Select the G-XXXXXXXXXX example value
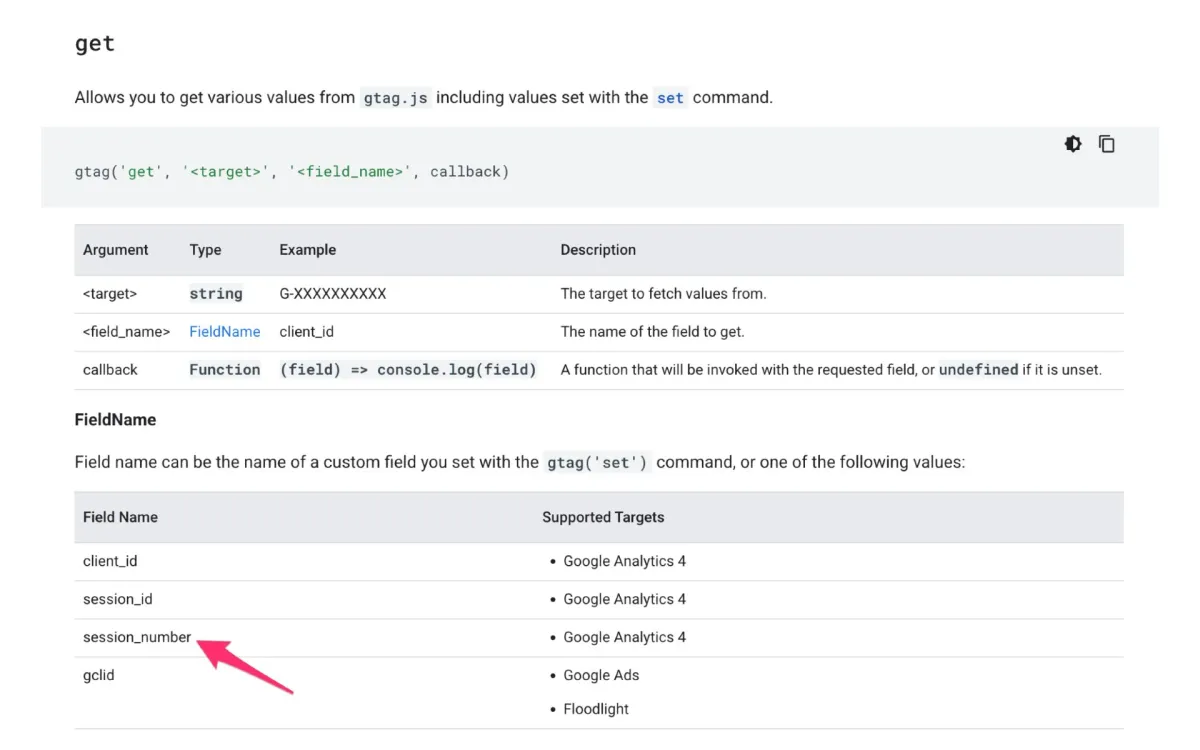 [x=333, y=294]
